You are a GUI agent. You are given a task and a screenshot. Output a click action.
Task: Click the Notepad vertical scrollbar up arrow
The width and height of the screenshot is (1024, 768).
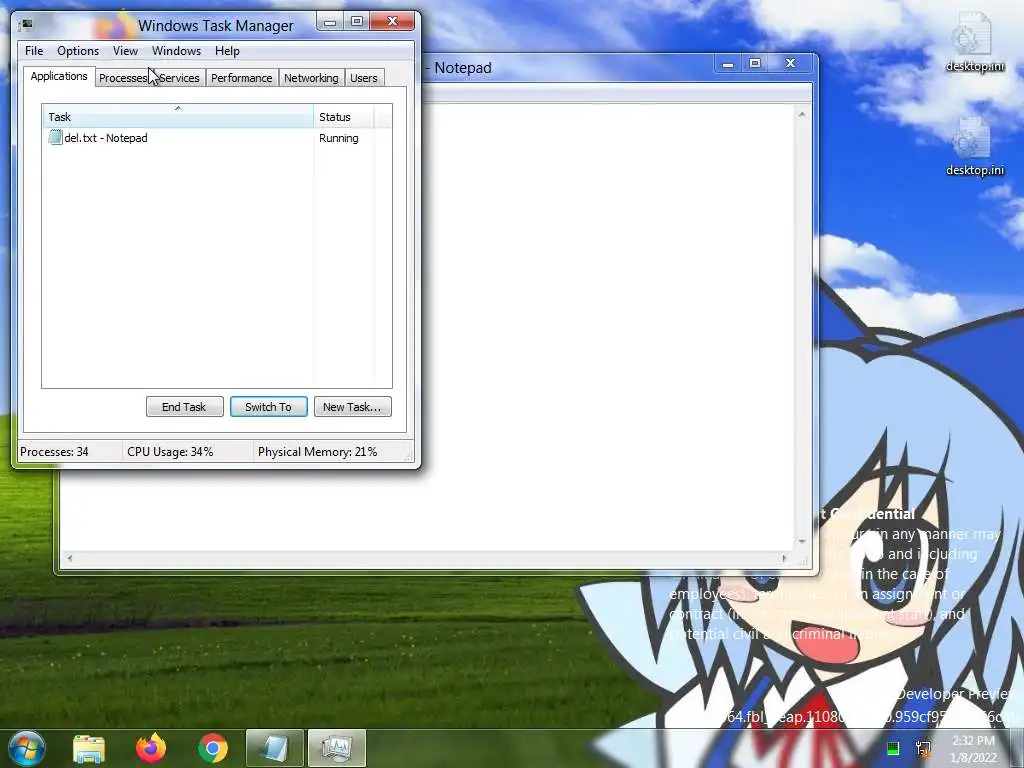point(802,114)
